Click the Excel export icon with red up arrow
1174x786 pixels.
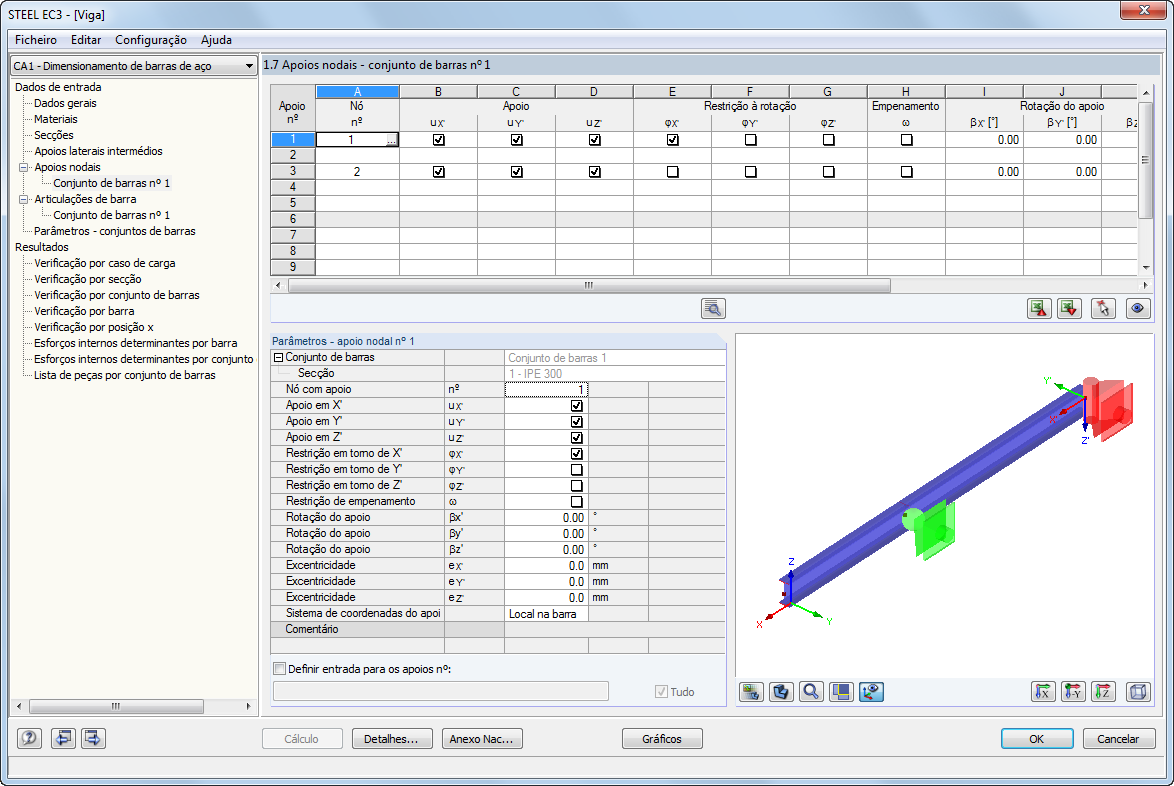[x=1038, y=308]
